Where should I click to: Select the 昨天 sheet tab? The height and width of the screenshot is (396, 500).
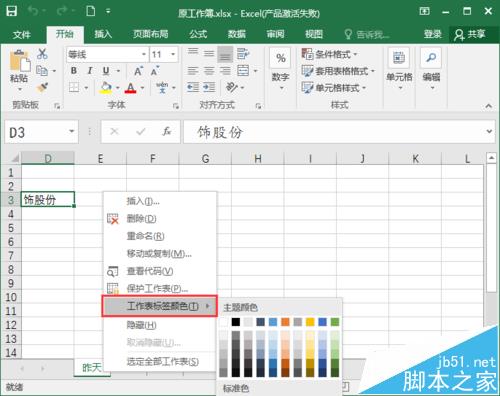pyautogui.click(x=92, y=368)
